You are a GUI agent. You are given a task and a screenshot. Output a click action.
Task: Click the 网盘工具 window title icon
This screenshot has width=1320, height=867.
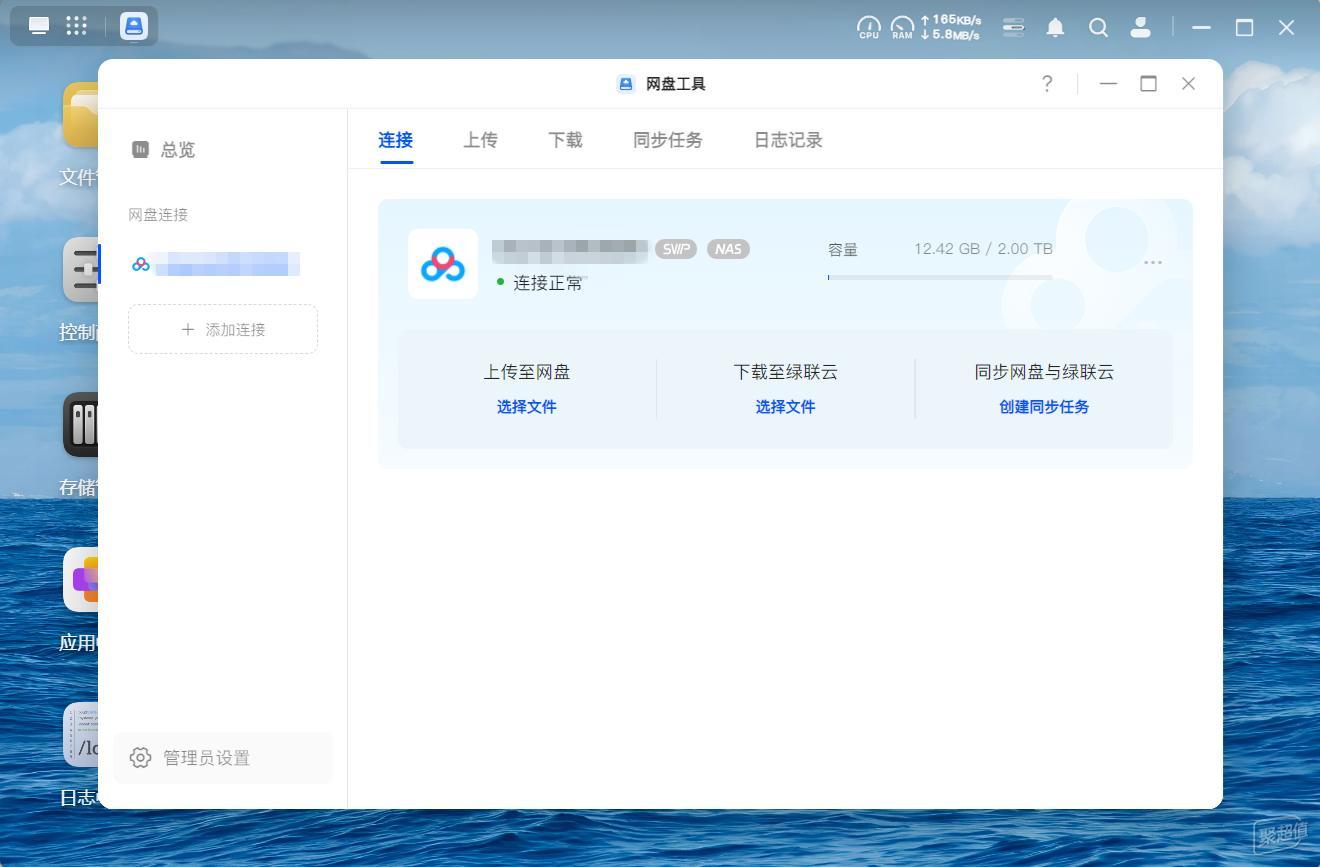[626, 84]
